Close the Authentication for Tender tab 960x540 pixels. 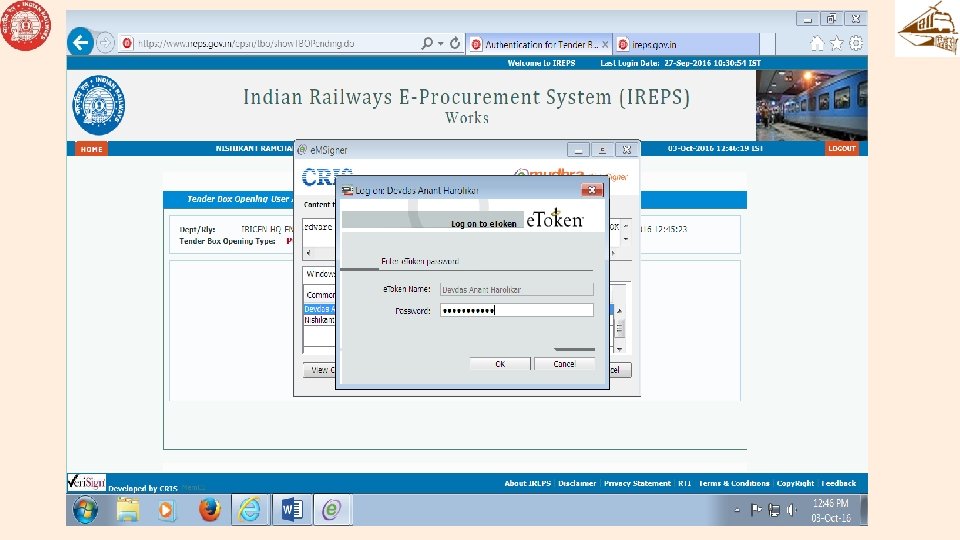(x=605, y=44)
